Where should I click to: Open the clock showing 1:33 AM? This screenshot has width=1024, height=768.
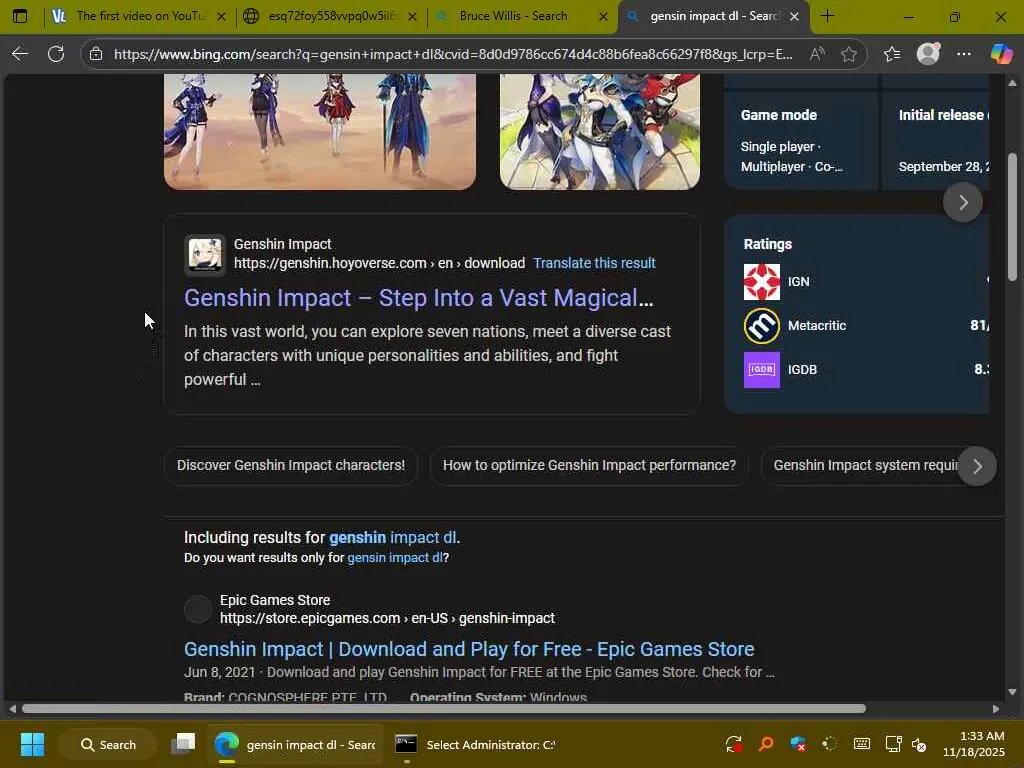coord(973,744)
